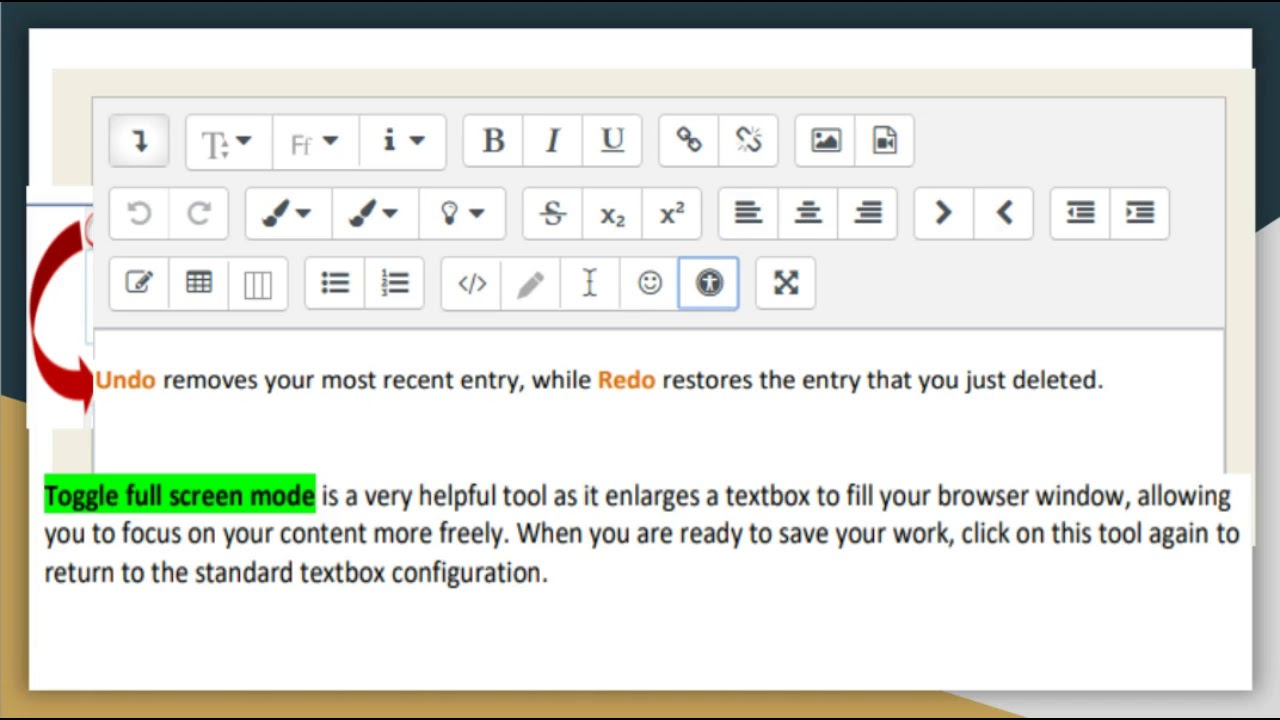Click inside the editor text area
Image resolution: width=1280 pixels, height=720 pixels.
click(658, 400)
